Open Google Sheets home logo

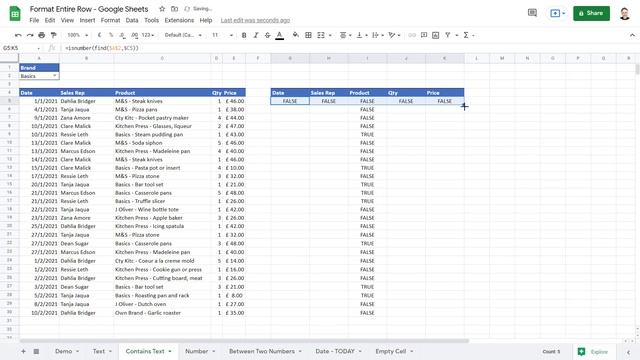click(15, 14)
